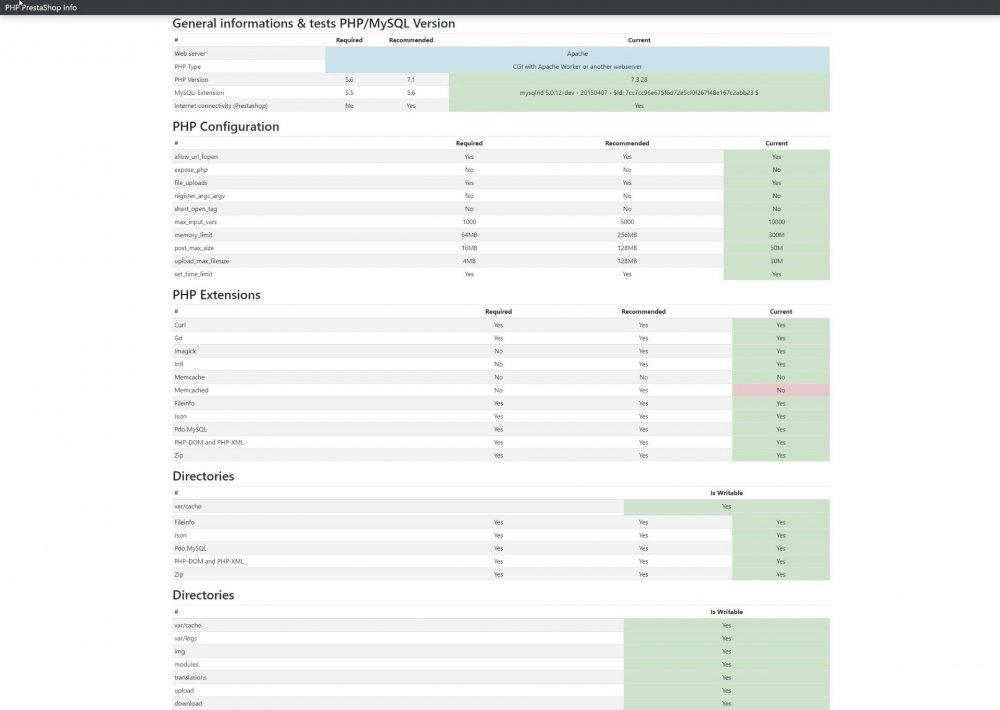
Task: Click the download directory writable status
Action: 726,703
